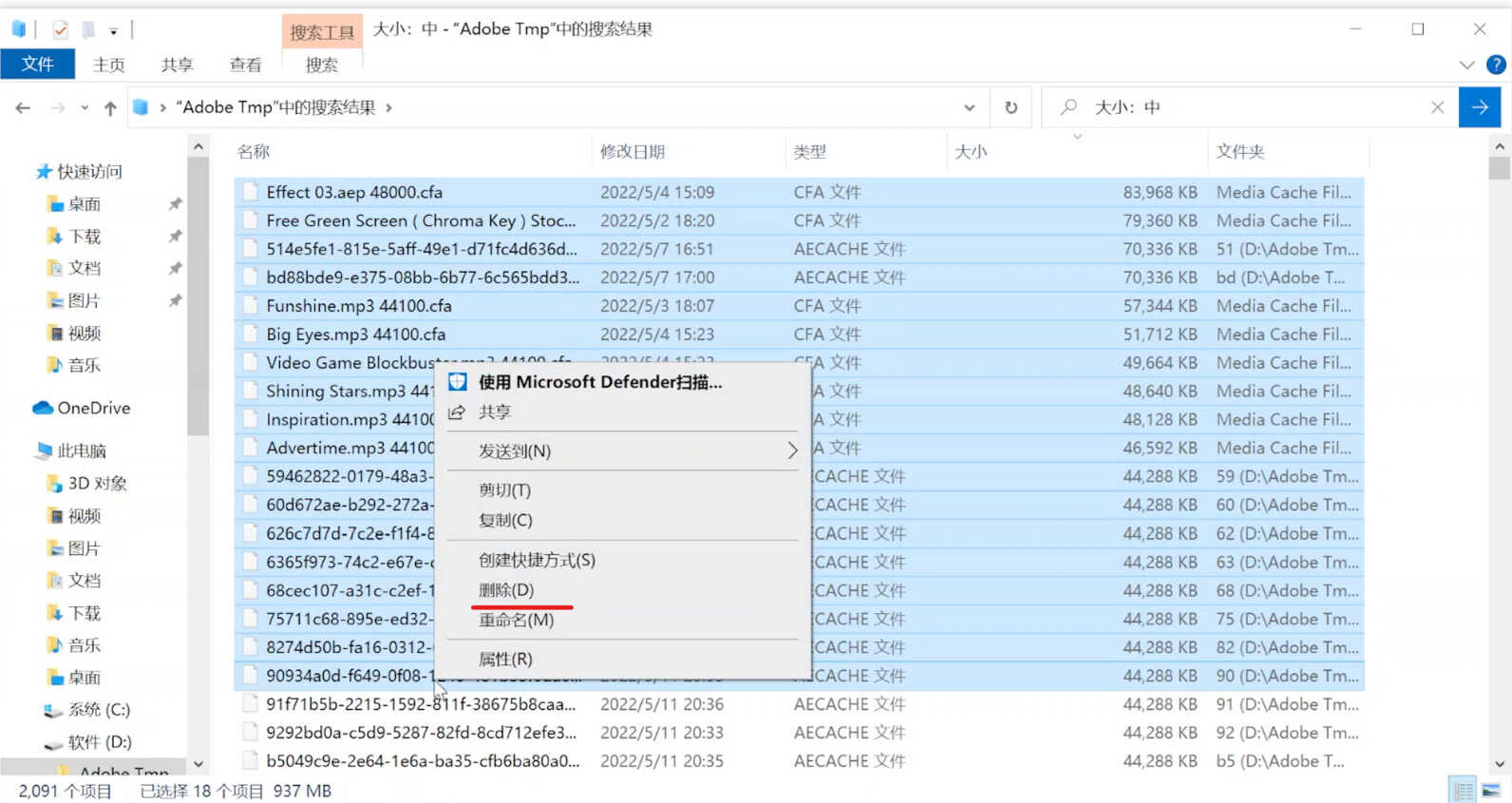Screen dimensions: 1512x803
Task: Select 属性(R) in context menu
Action: pos(505,659)
